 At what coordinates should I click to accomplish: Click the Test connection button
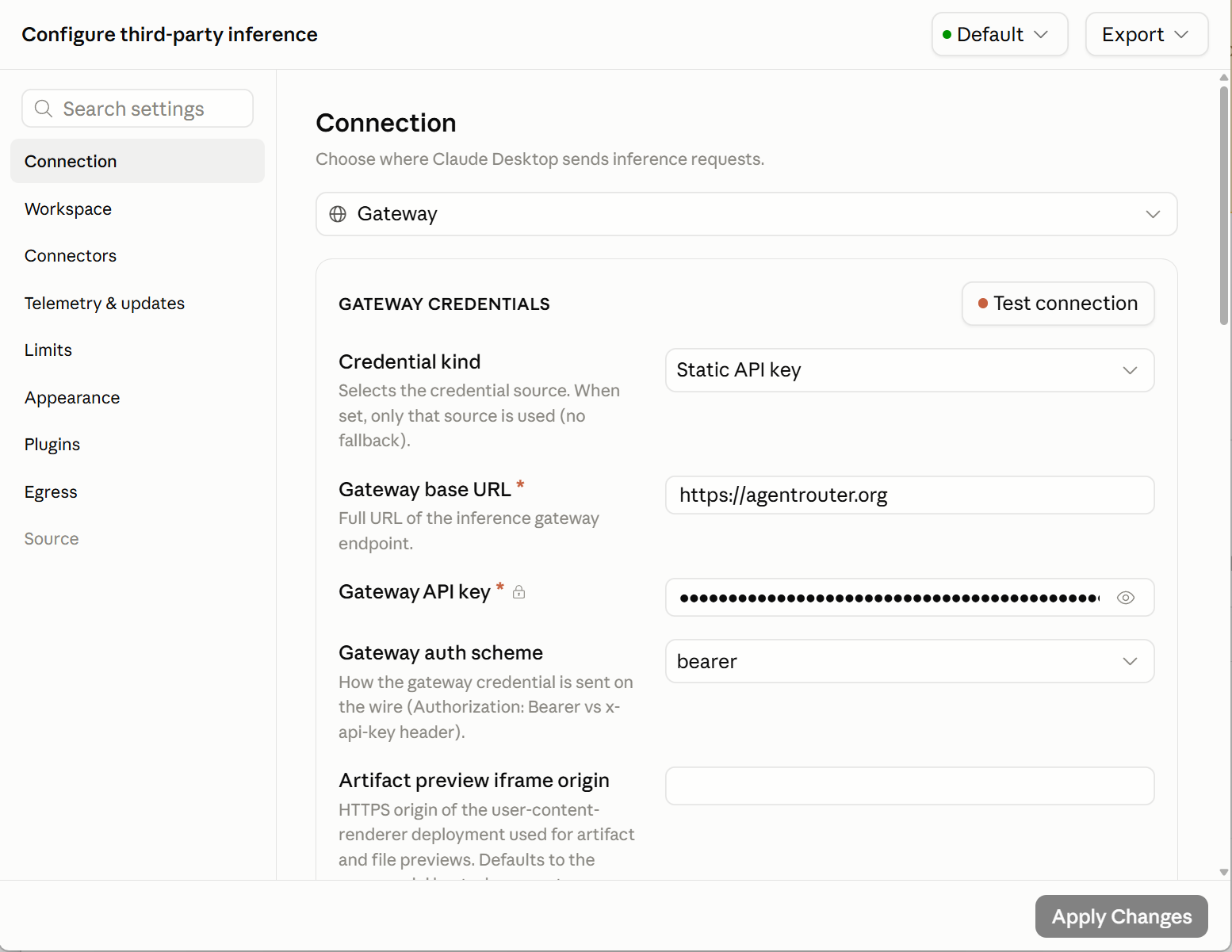pyautogui.click(x=1058, y=304)
